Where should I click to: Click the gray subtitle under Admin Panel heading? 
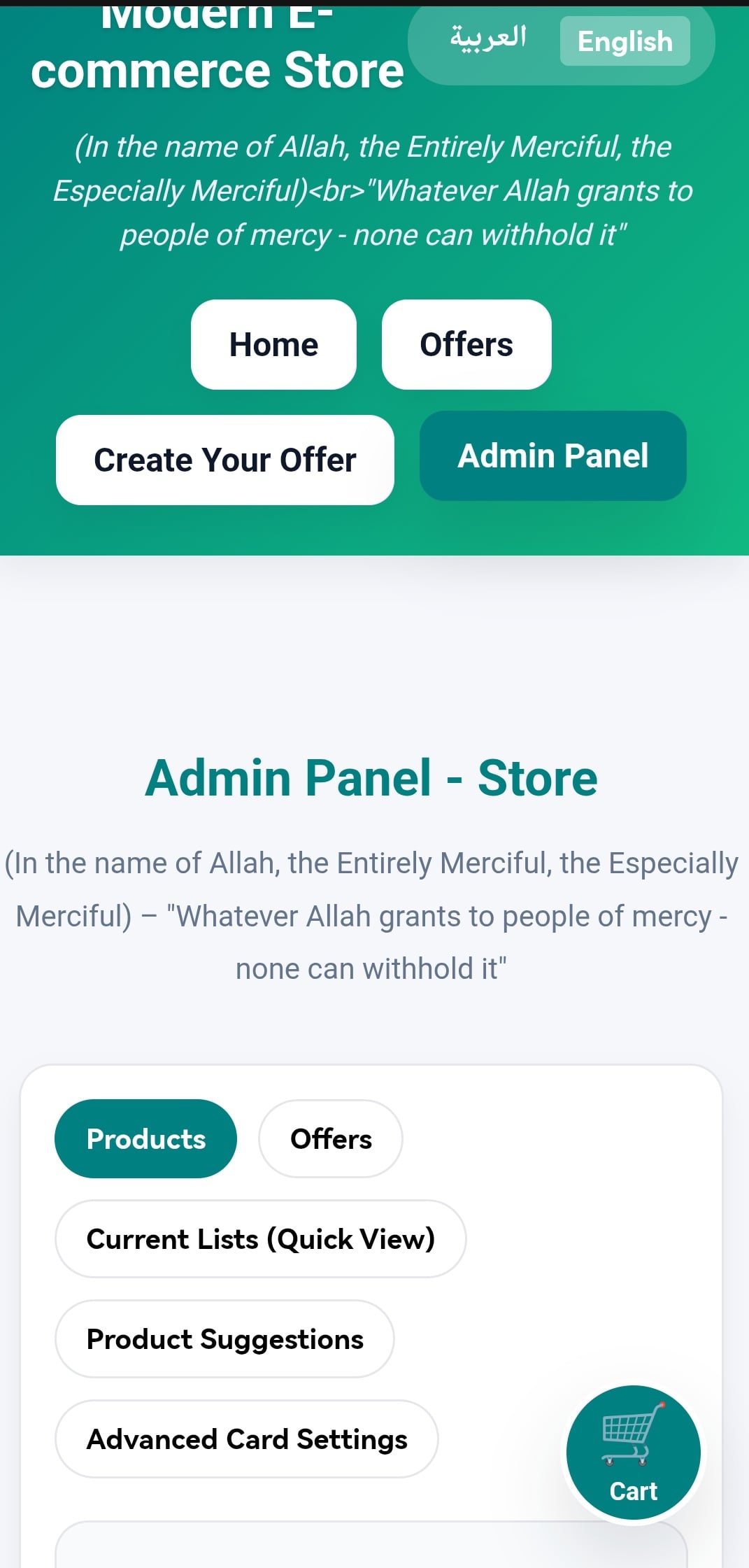(x=371, y=916)
